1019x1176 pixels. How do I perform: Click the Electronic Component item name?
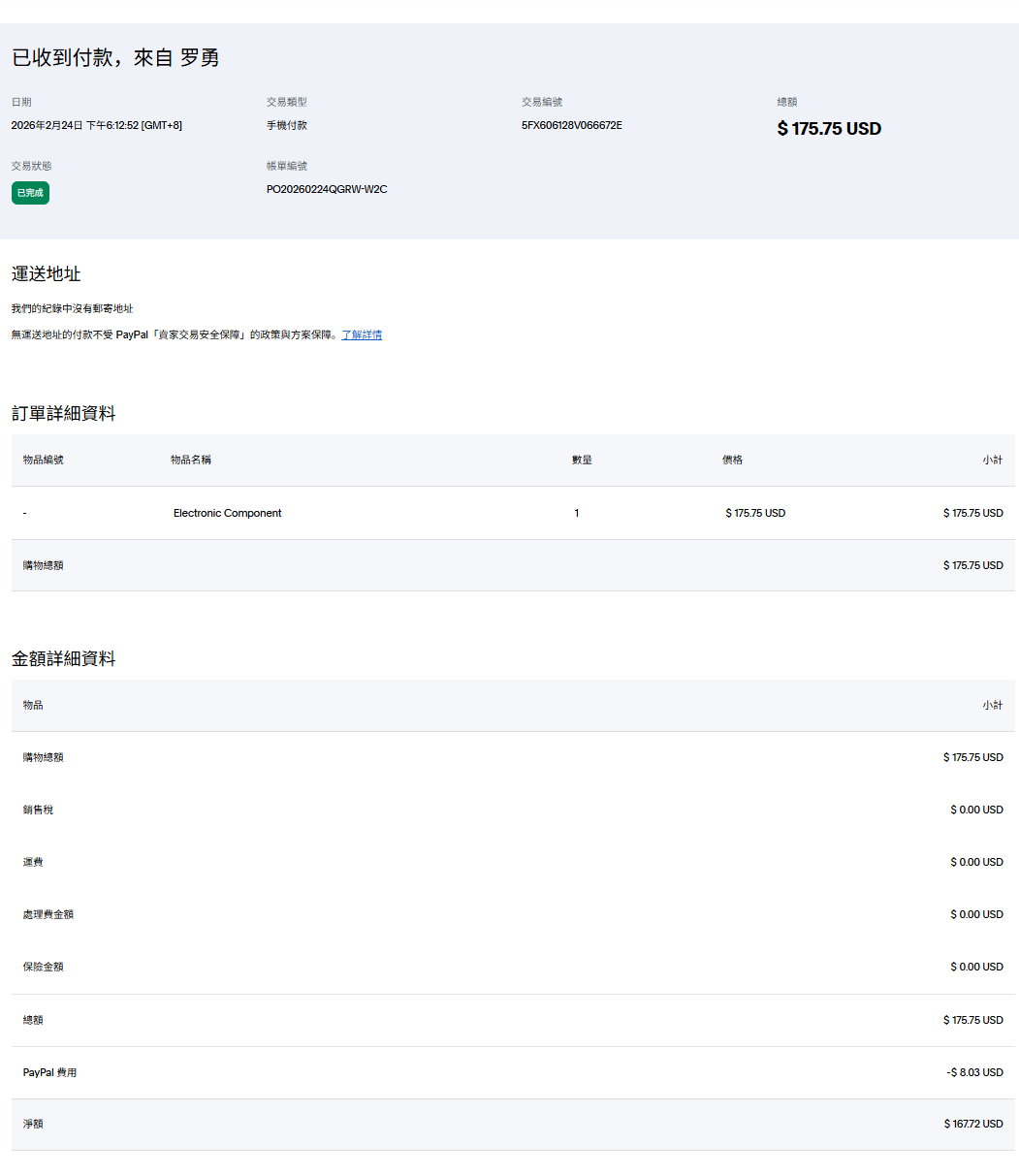[227, 513]
